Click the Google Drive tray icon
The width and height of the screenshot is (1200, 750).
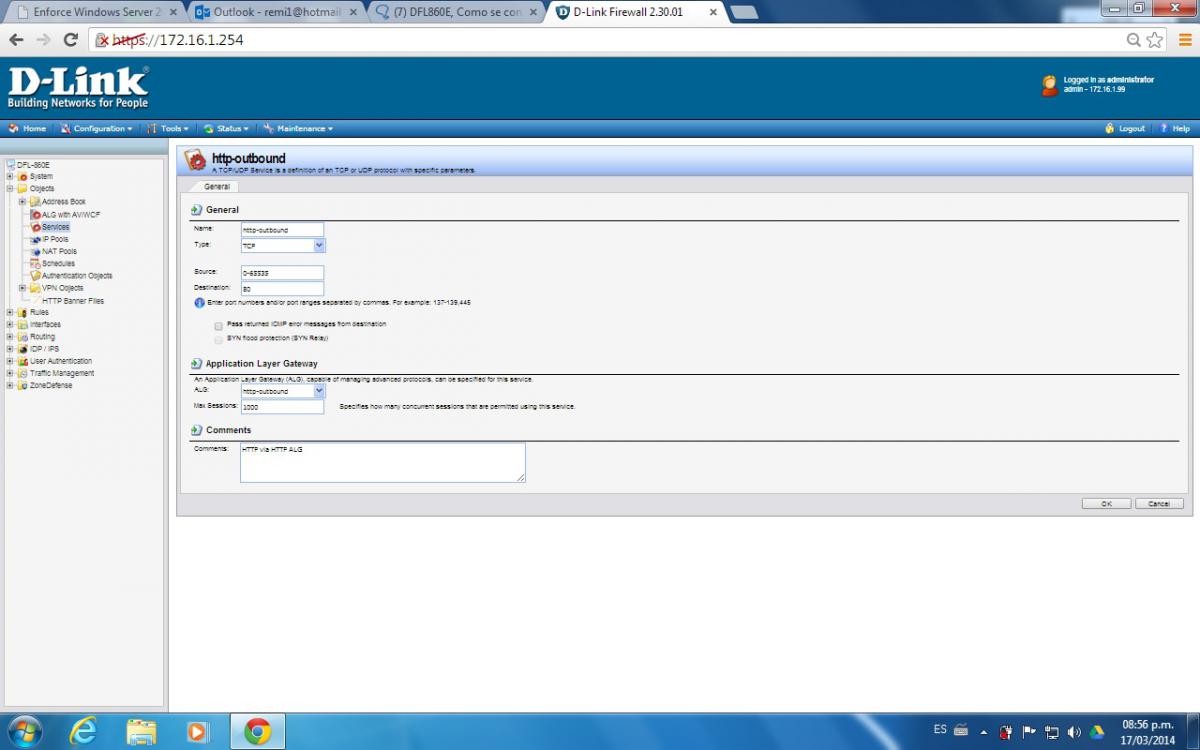click(1096, 732)
